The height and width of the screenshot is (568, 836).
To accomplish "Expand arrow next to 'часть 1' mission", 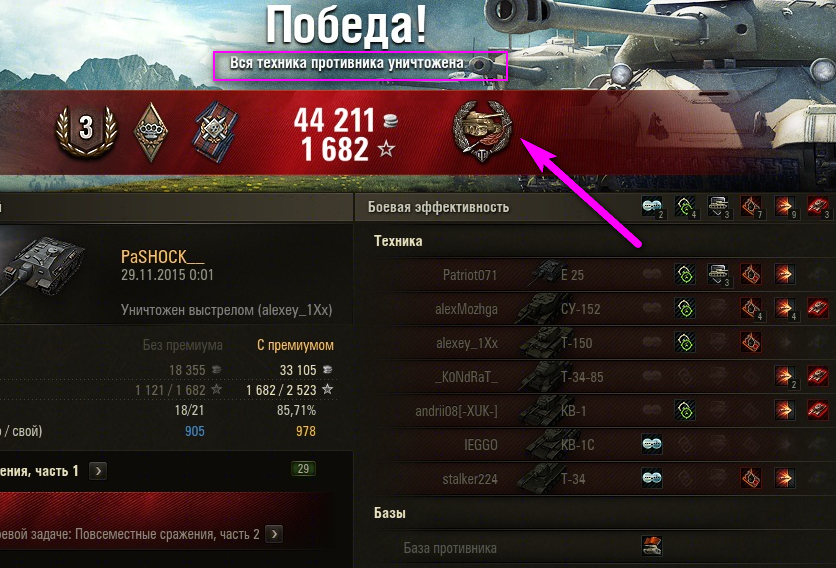I will pos(98,471).
